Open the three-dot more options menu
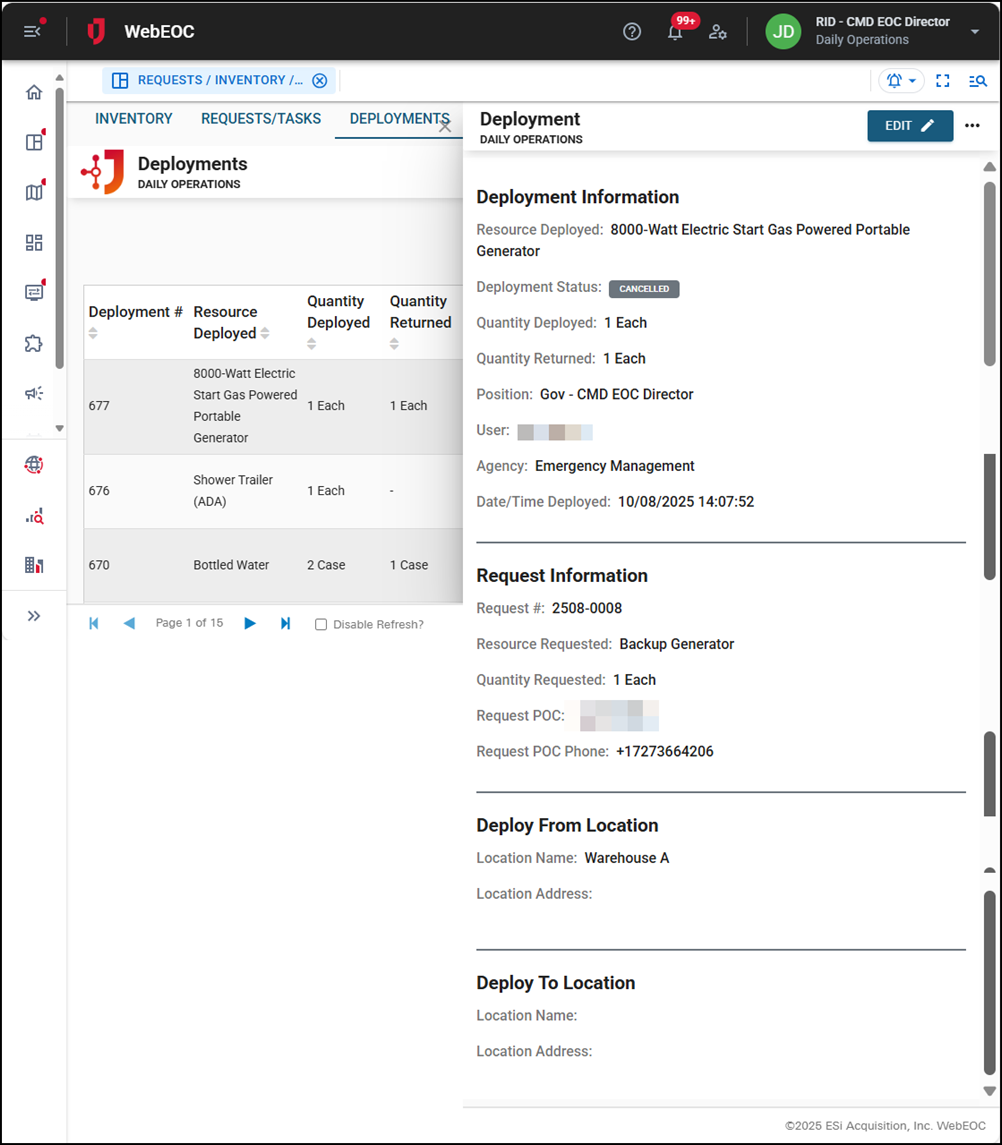1002x1145 pixels. (972, 126)
